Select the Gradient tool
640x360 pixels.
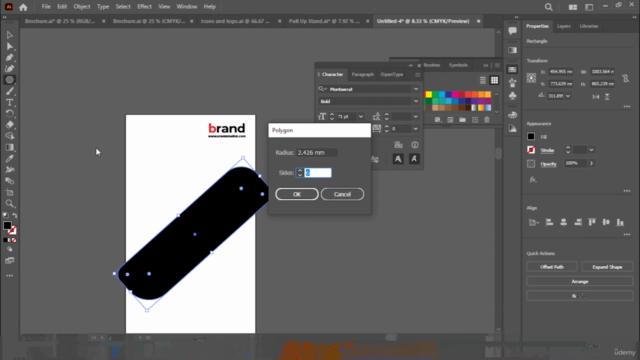pyautogui.click(x=9, y=147)
